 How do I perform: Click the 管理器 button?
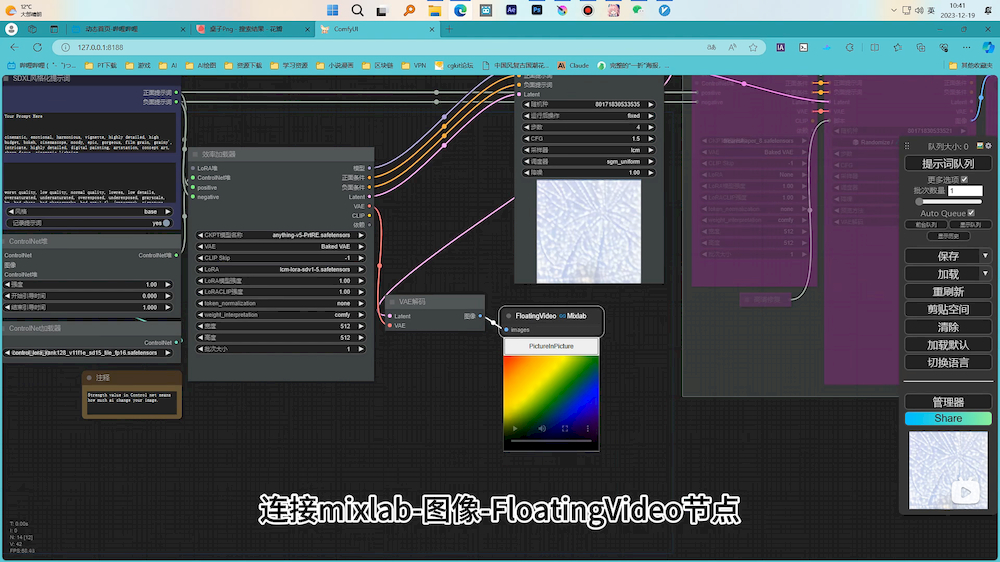tap(947, 401)
